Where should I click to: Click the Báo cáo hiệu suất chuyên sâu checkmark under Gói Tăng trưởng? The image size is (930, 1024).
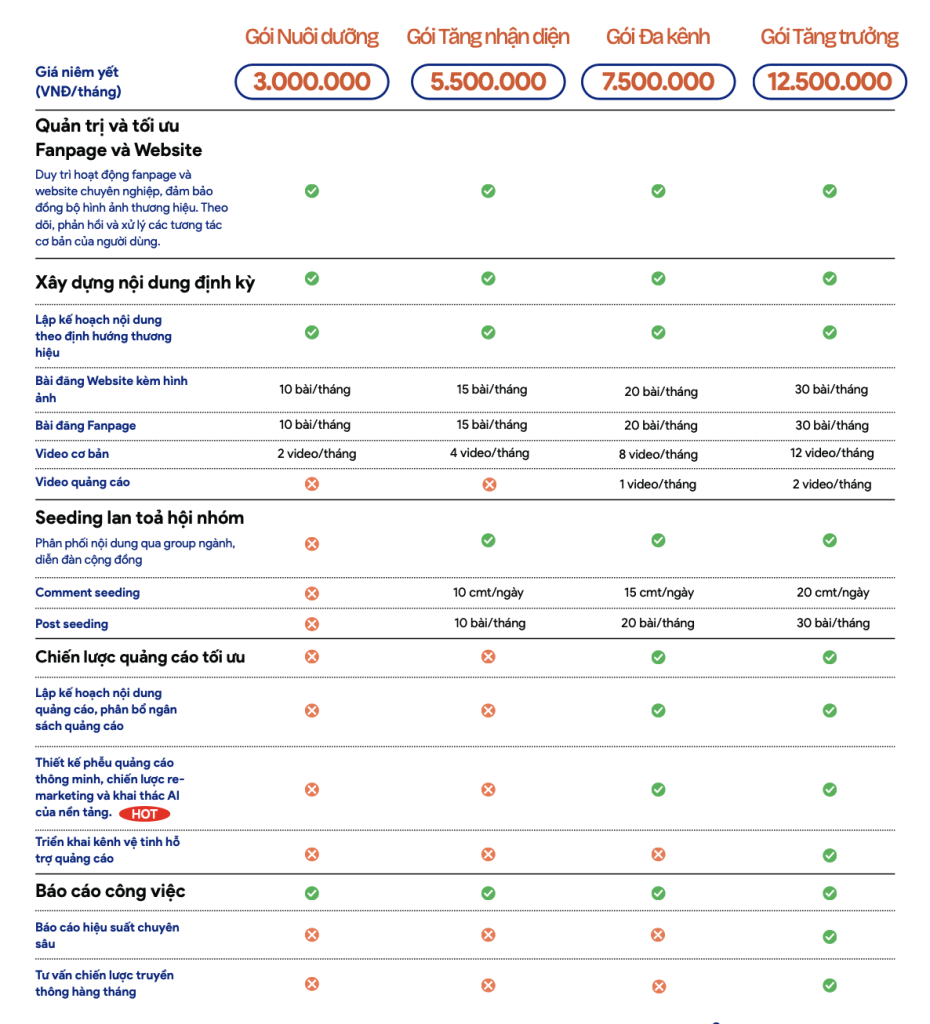(x=830, y=936)
